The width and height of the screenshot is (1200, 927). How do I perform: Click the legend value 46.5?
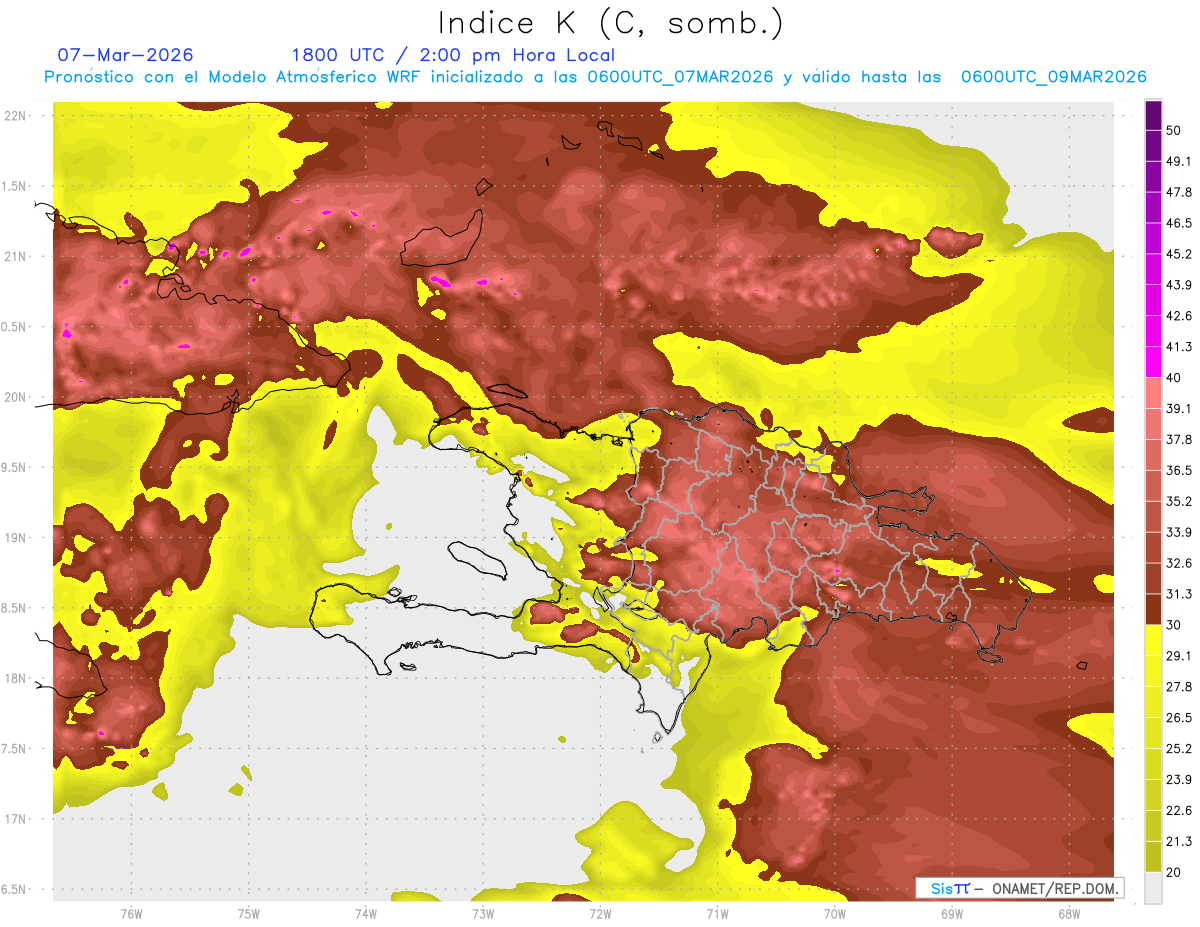click(1179, 223)
